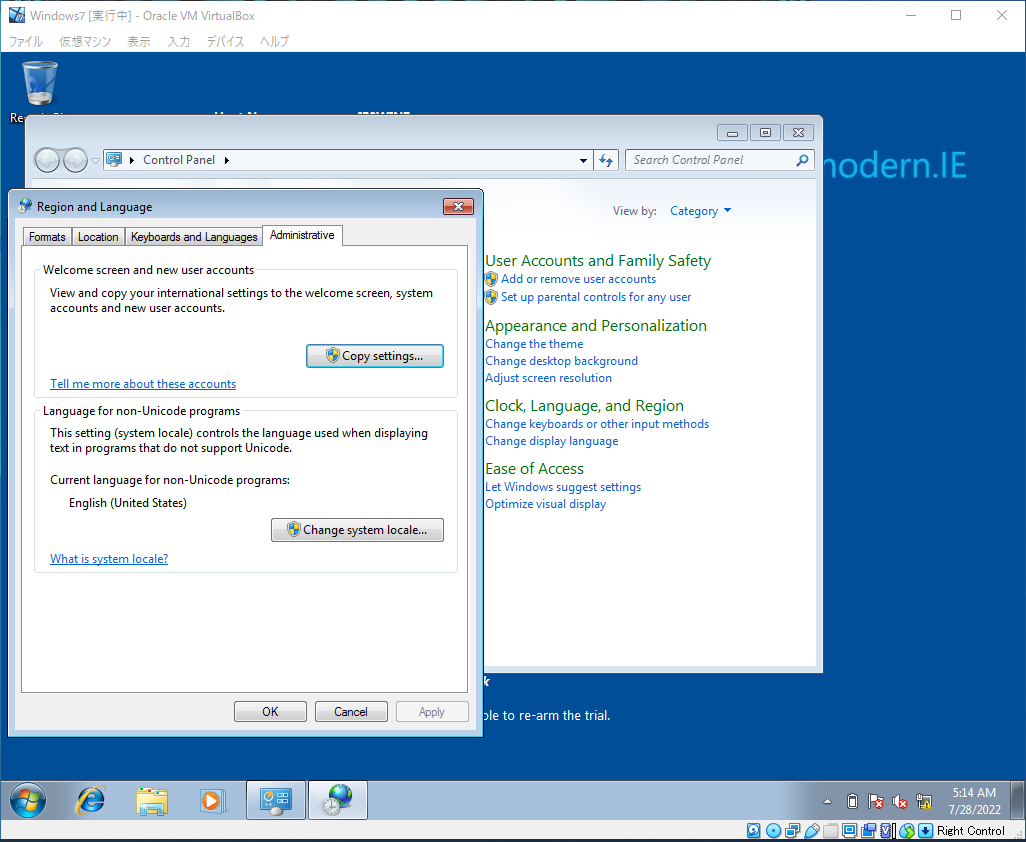1026x842 pixels.
Task: Click VirtualBox display status icon
Action: coord(849,831)
